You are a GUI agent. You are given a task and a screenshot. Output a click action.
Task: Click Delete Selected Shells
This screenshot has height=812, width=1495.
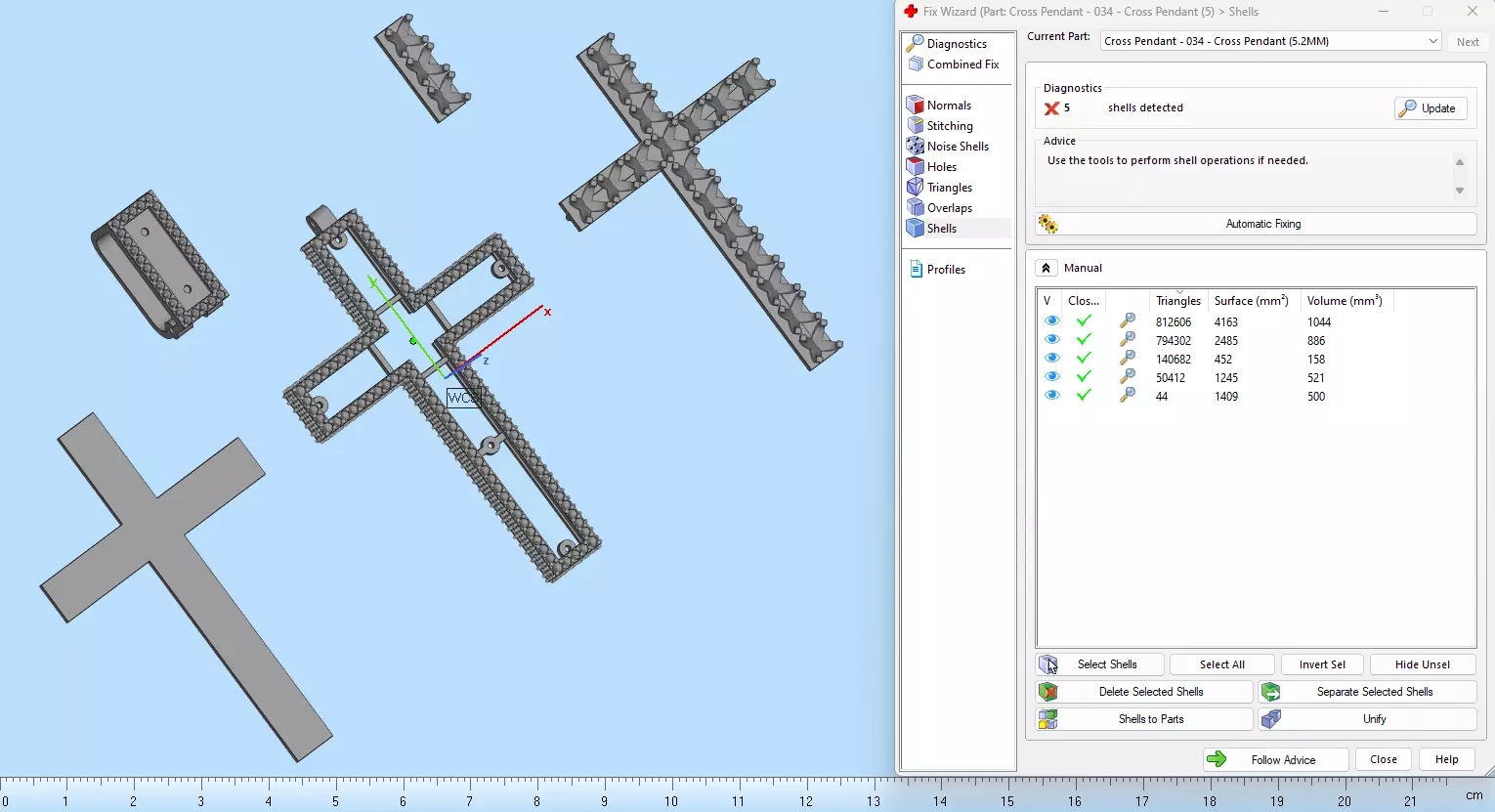click(1144, 692)
